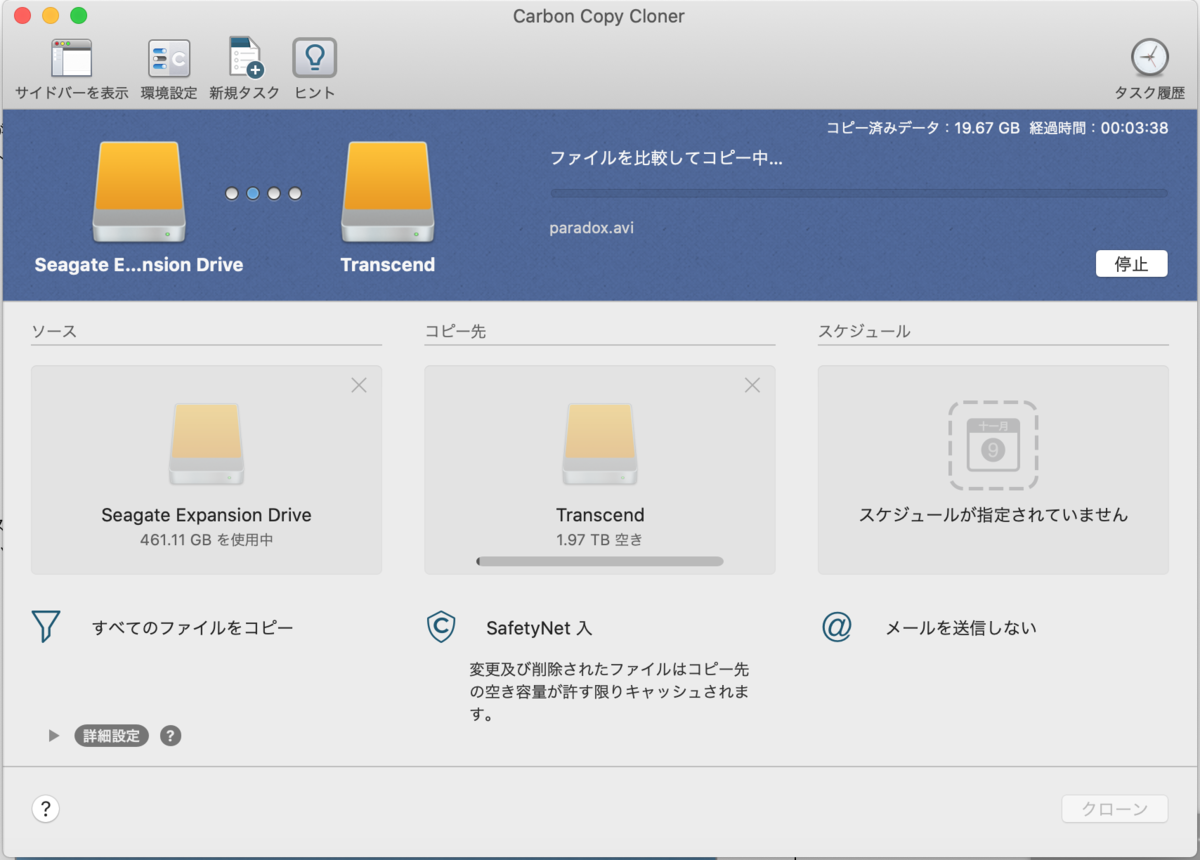
Task: Remove destination Transcend with its X button
Action: click(753, 385)
